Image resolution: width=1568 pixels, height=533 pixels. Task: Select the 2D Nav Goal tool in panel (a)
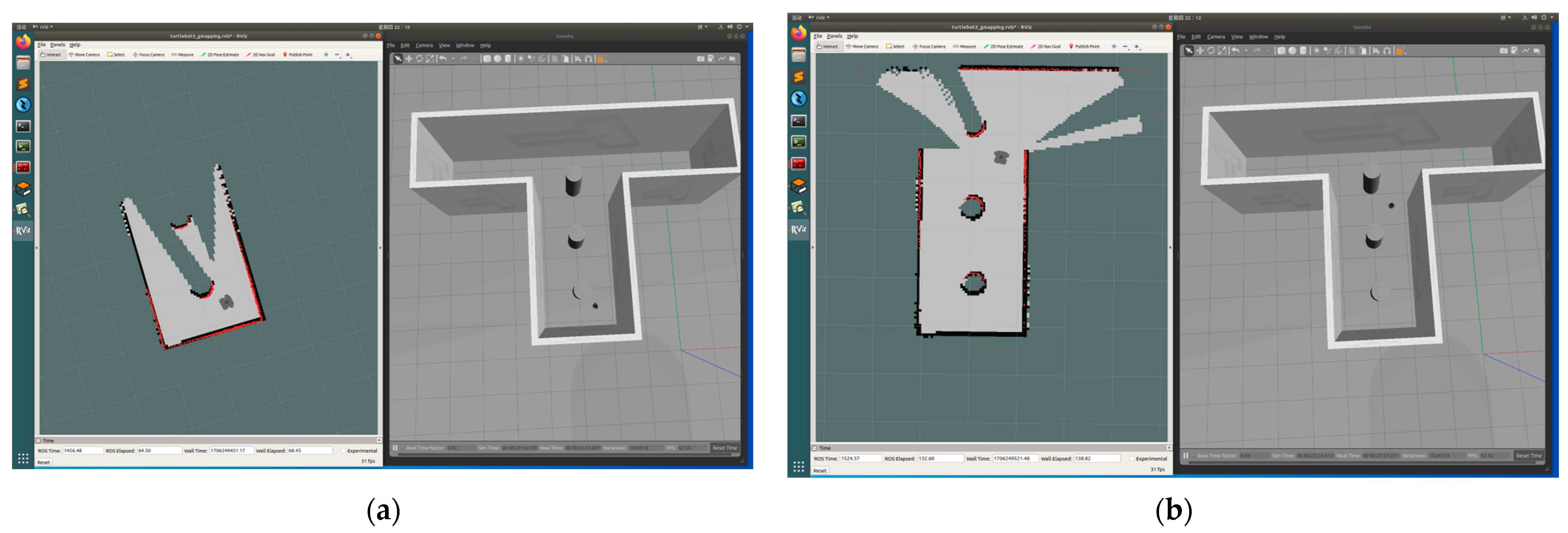(x=261, y=55)
